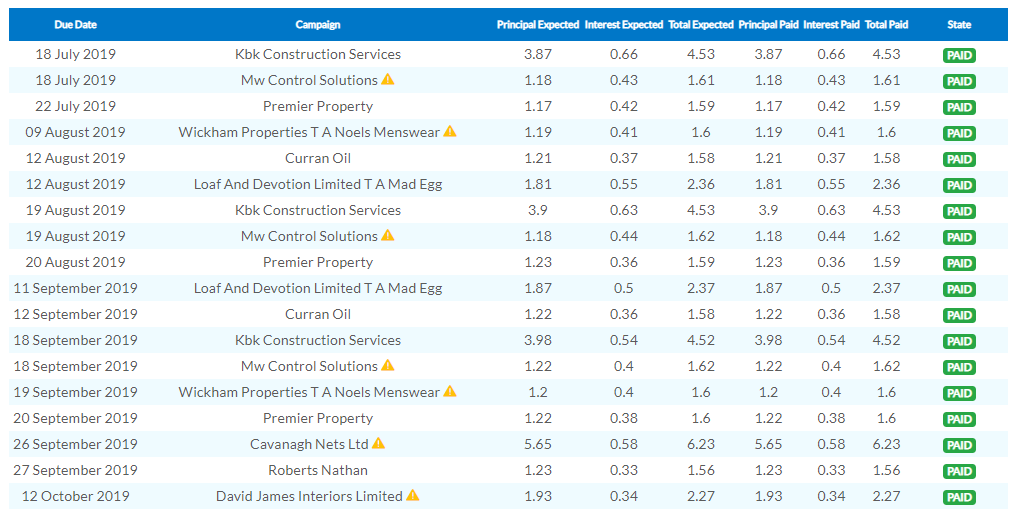This screenshot has width=1014, height=510.
Task: Click PAID status for Cavanagh Nets Ltd row
Action: 959,445
